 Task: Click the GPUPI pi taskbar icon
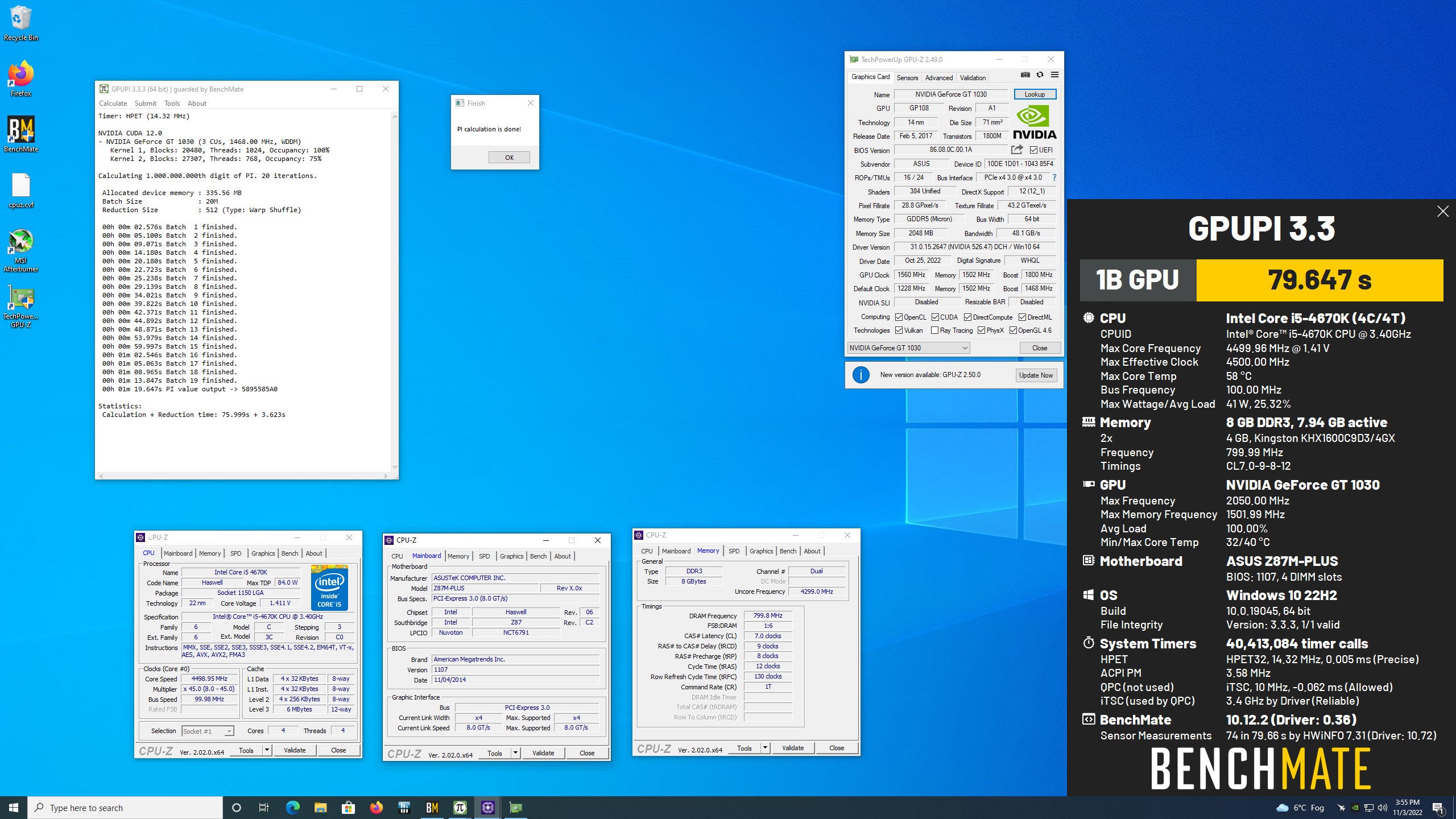(x=460, y=808)
